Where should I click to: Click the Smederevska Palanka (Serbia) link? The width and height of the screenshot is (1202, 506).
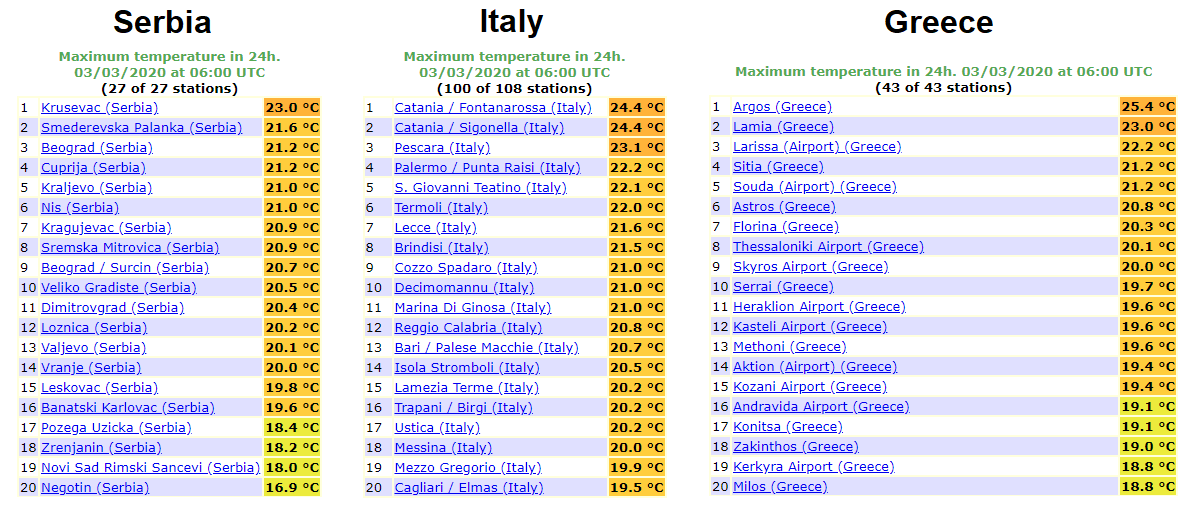tap(141, 127)
